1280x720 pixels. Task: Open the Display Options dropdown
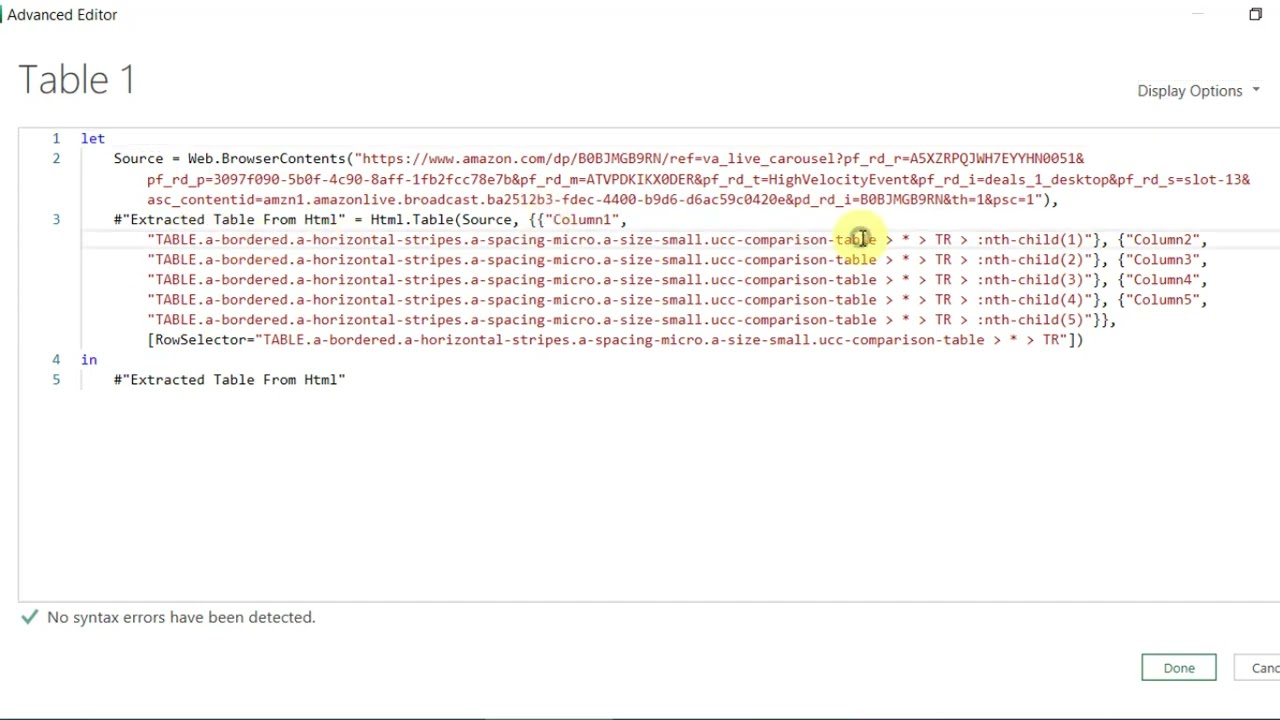(x=1198, y=91)
